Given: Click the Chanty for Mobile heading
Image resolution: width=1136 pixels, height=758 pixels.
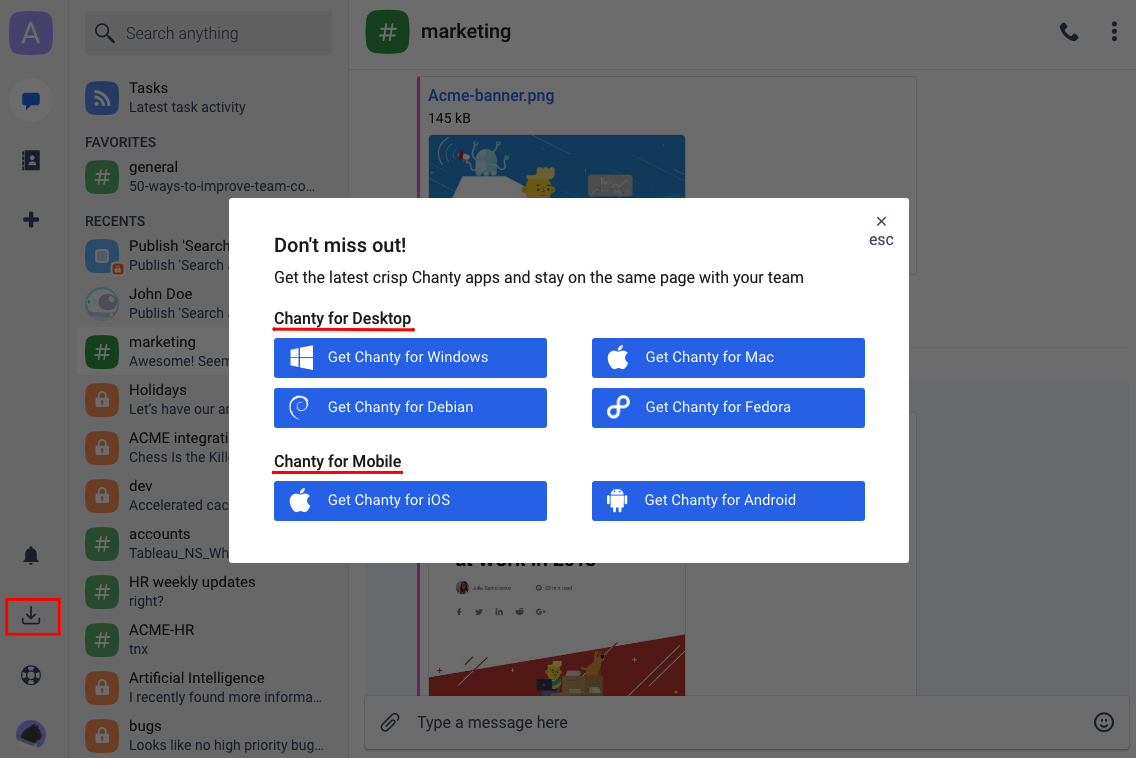Looking at the screenshot, I should point(338,462).
